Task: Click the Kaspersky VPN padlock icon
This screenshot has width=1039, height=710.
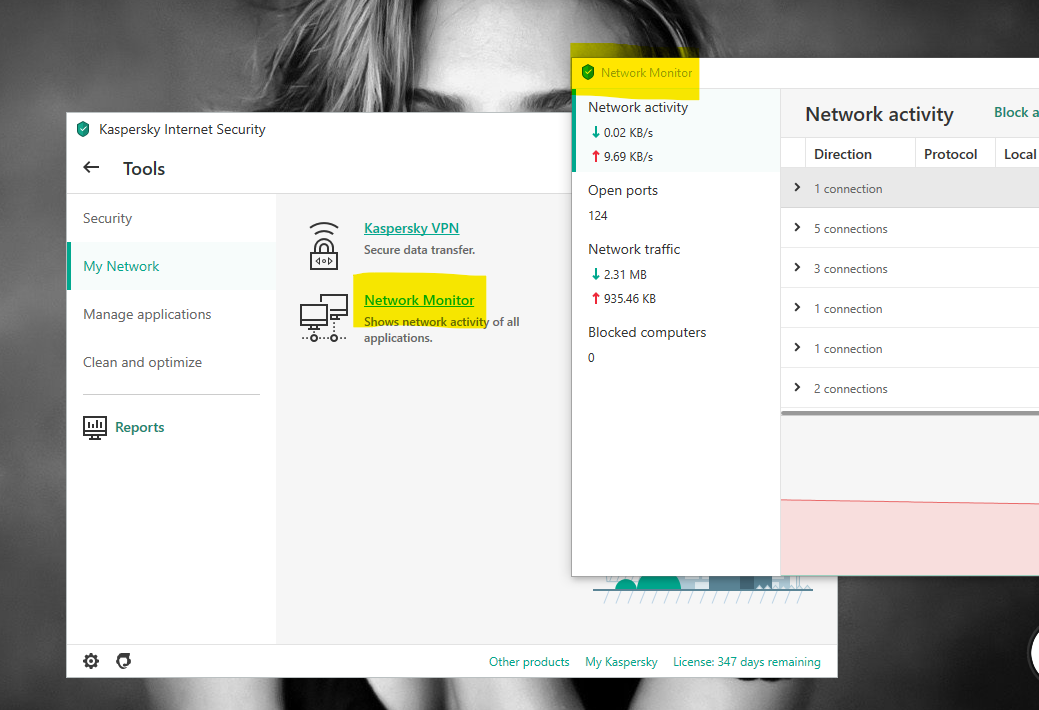Action: pyautogui.click(x=324, y=246)
